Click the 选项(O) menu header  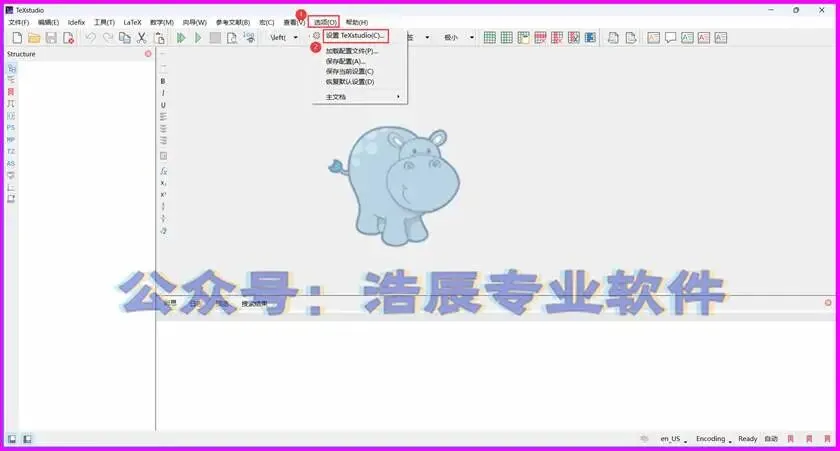tap(325, 22)
